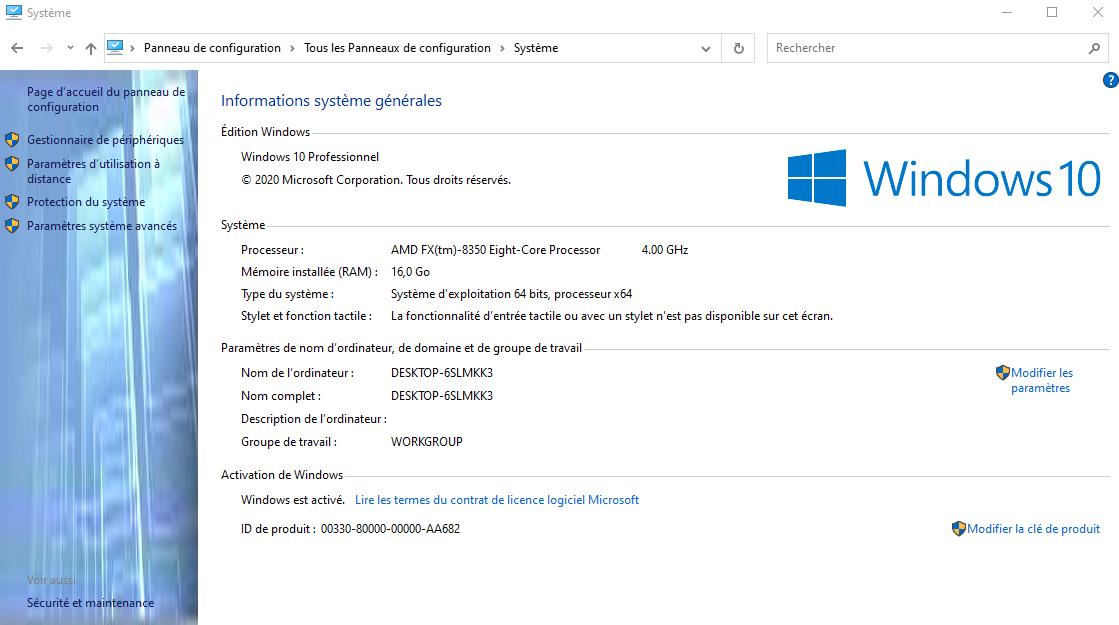Click the Back navigation arrow

tap(17, 48)
